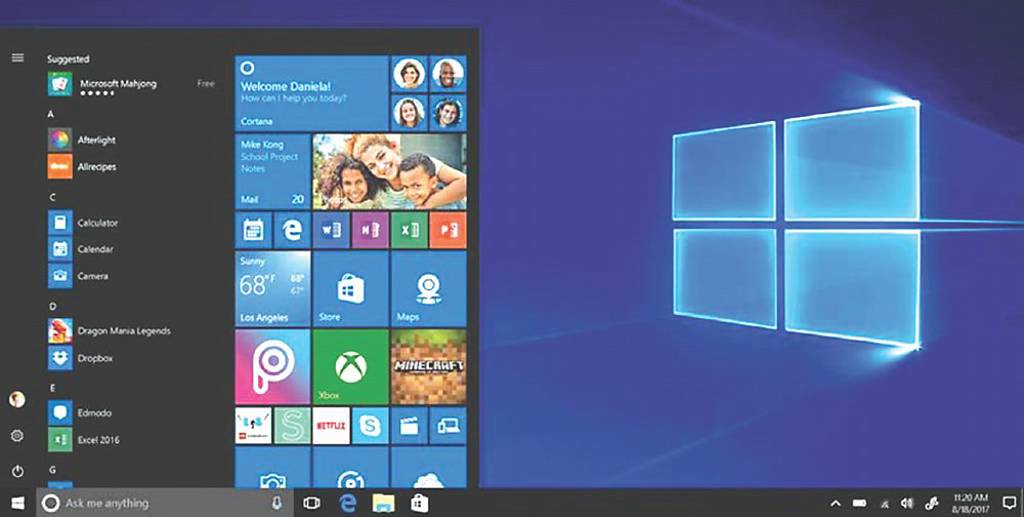Open the Maps tile
The height and width of the screenshot is (517, 1024).
click(428, 289)
